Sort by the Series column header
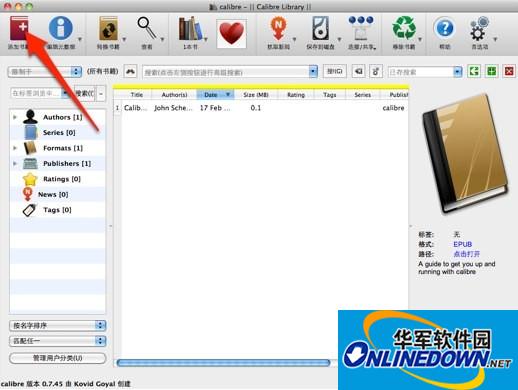Screen dimensions: 518x390 [x=362, y=95]
